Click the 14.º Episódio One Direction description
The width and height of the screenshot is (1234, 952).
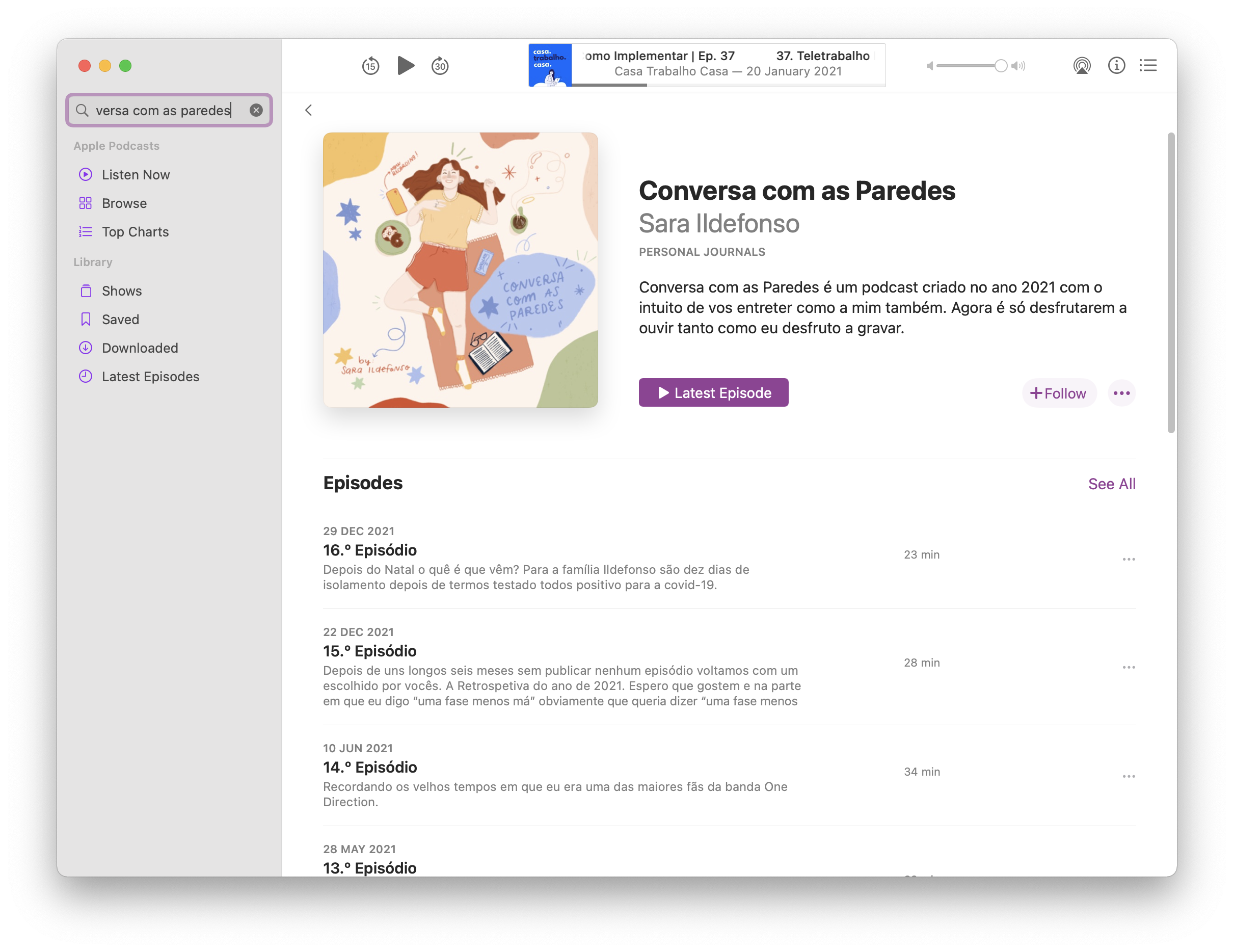(555, 795)
